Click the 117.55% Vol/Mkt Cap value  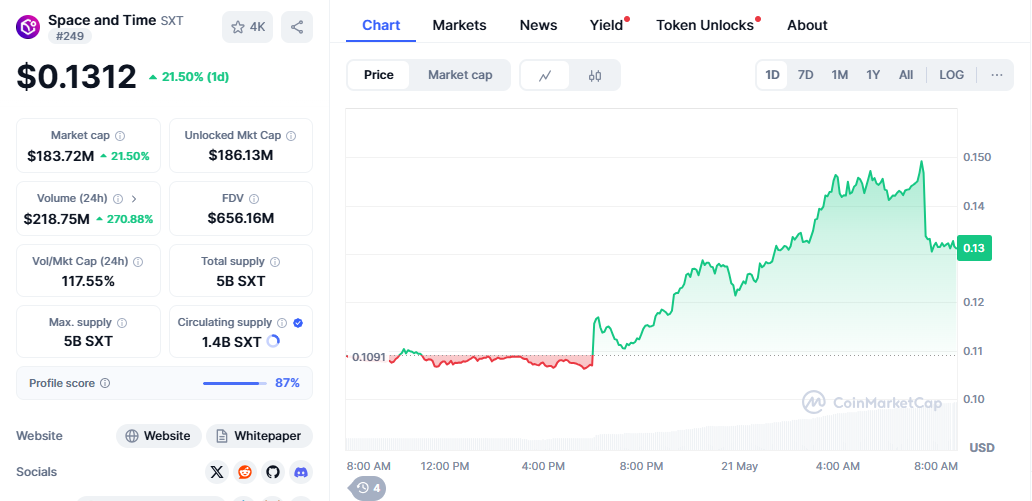tap(88, 282)
